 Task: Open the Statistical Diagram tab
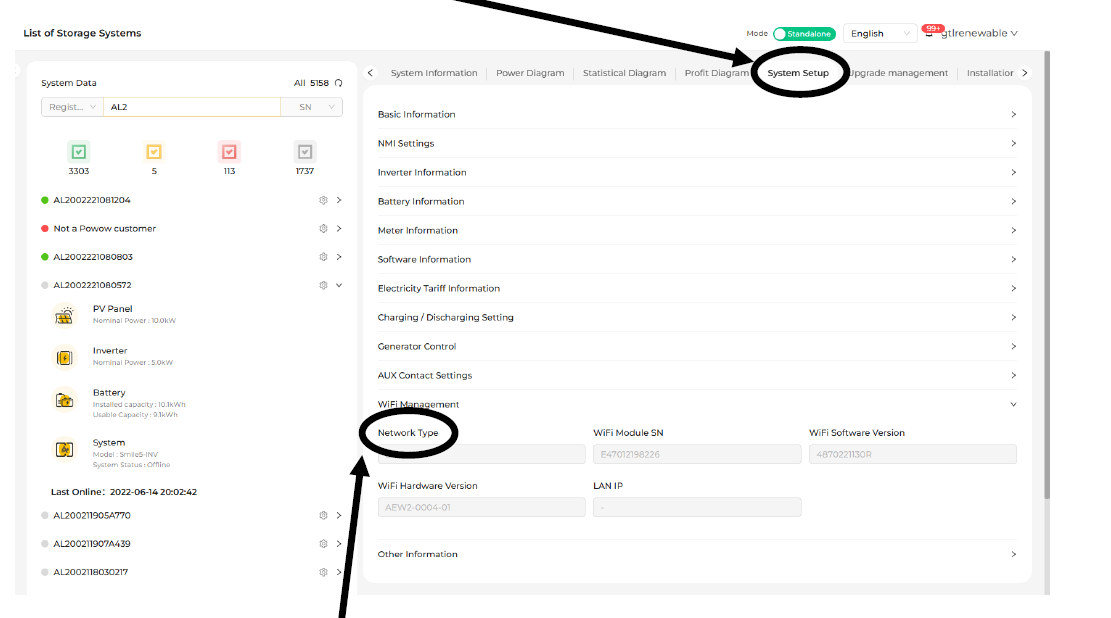click(624, 73)
